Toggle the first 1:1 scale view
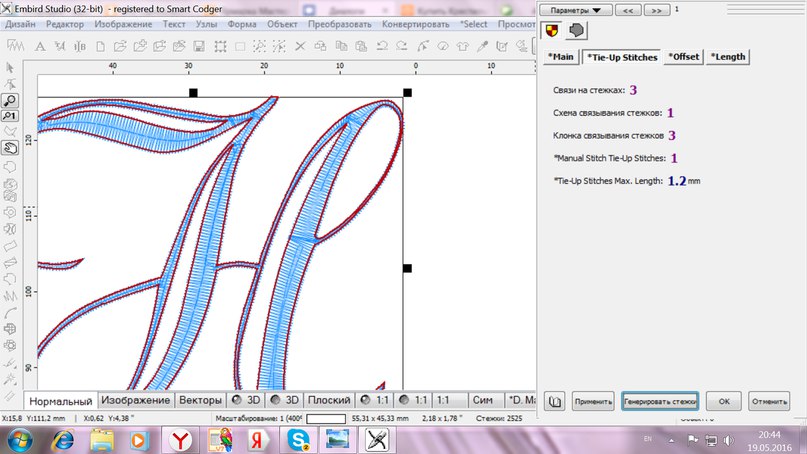The width and height of the screenshot is (807, 454). [x=375, y=400]
